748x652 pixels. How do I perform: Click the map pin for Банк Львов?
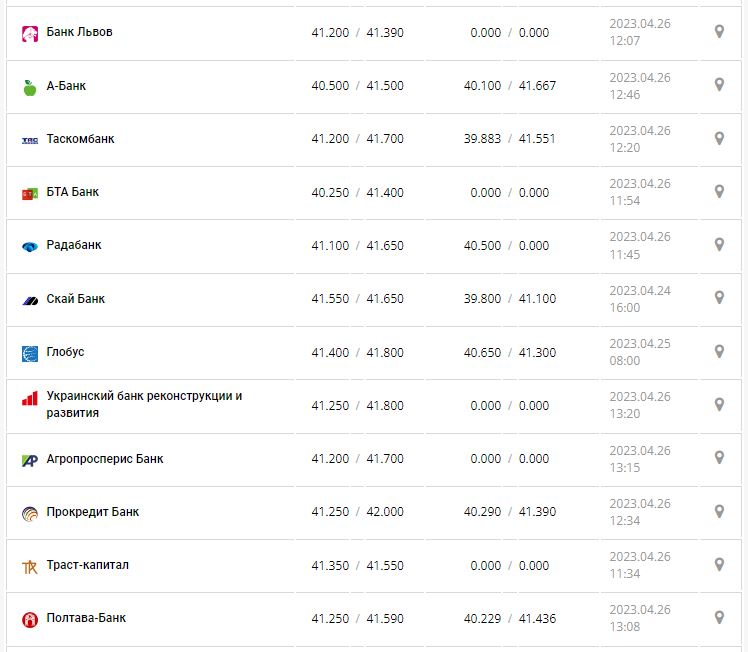pos(719,32)
